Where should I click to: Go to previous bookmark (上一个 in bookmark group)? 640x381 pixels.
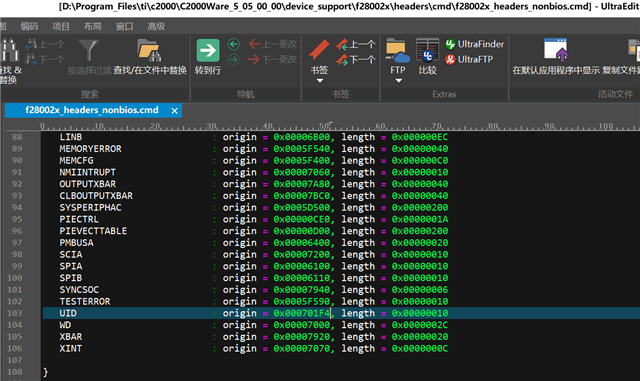point(356,44)
